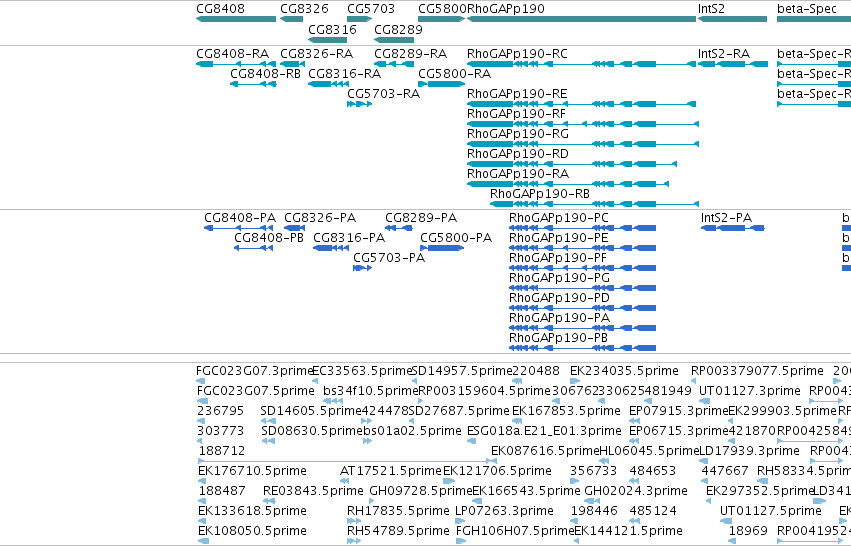The height and width of the screenshot is (546, 851).
Task: Select EST EK234035.5prime
Action: coord(574,382)
